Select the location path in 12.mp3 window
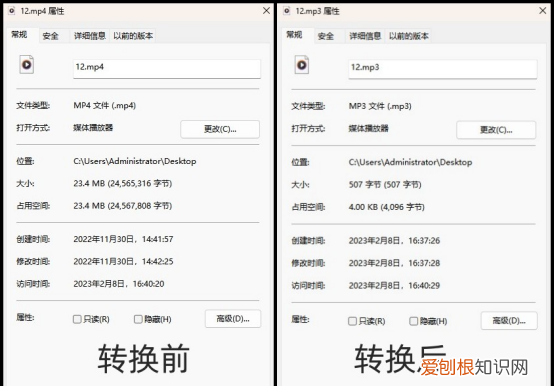554x386 pixels. tap(410, 162)
